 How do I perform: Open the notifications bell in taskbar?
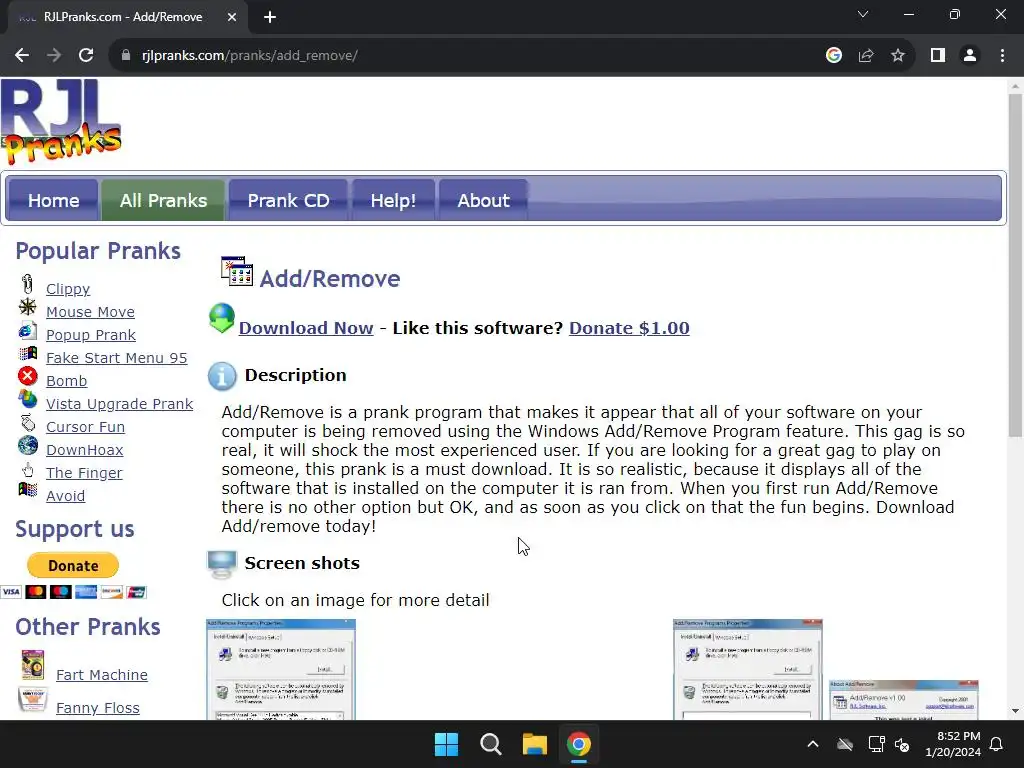(997, 744)
